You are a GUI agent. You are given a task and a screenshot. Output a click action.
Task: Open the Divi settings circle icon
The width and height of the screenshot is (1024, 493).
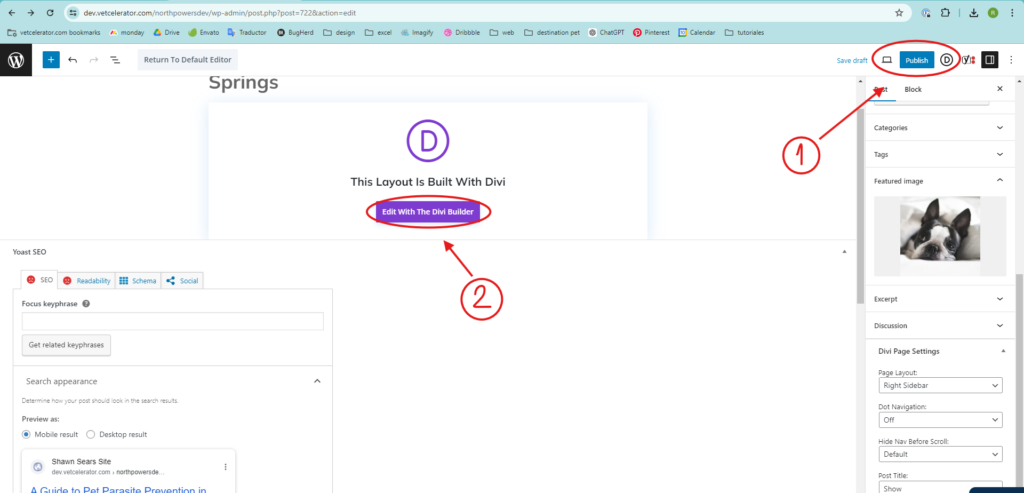pyautogui.click(x=947, y=60)
